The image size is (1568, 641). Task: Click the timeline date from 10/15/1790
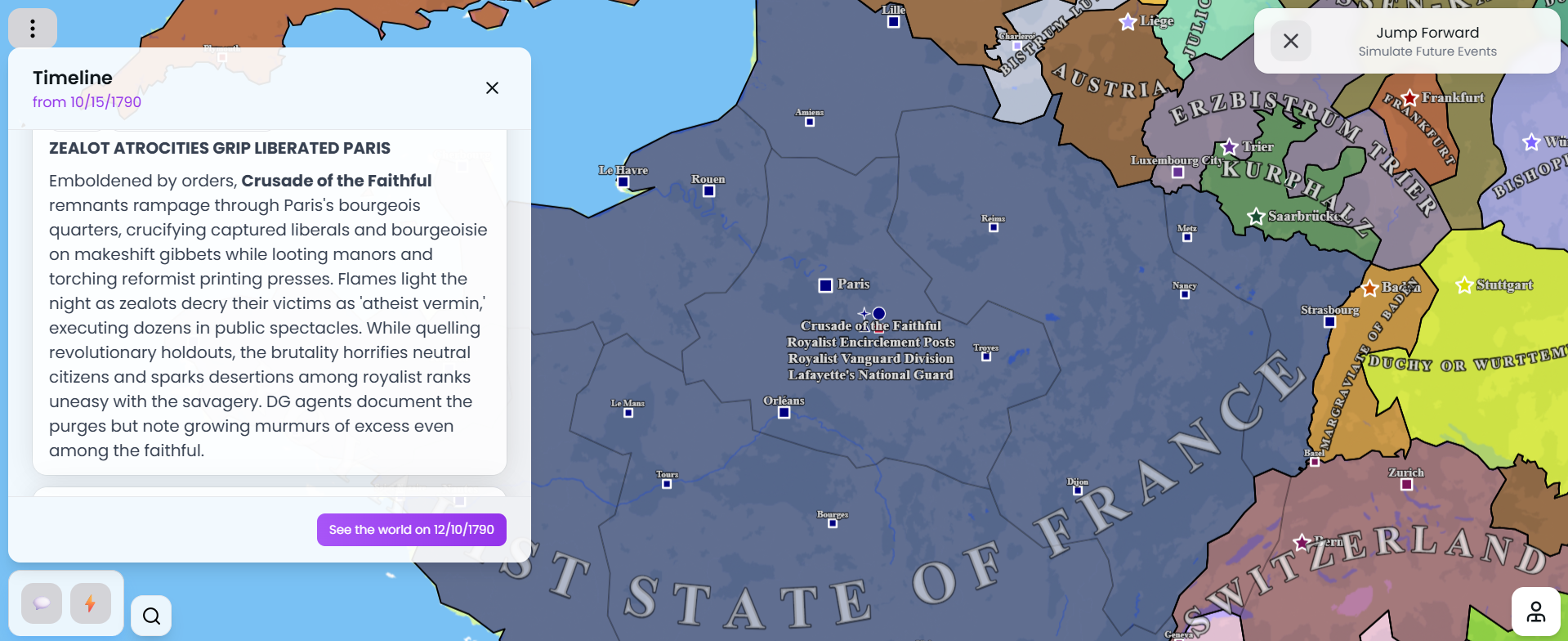click(x=87, y=102)
